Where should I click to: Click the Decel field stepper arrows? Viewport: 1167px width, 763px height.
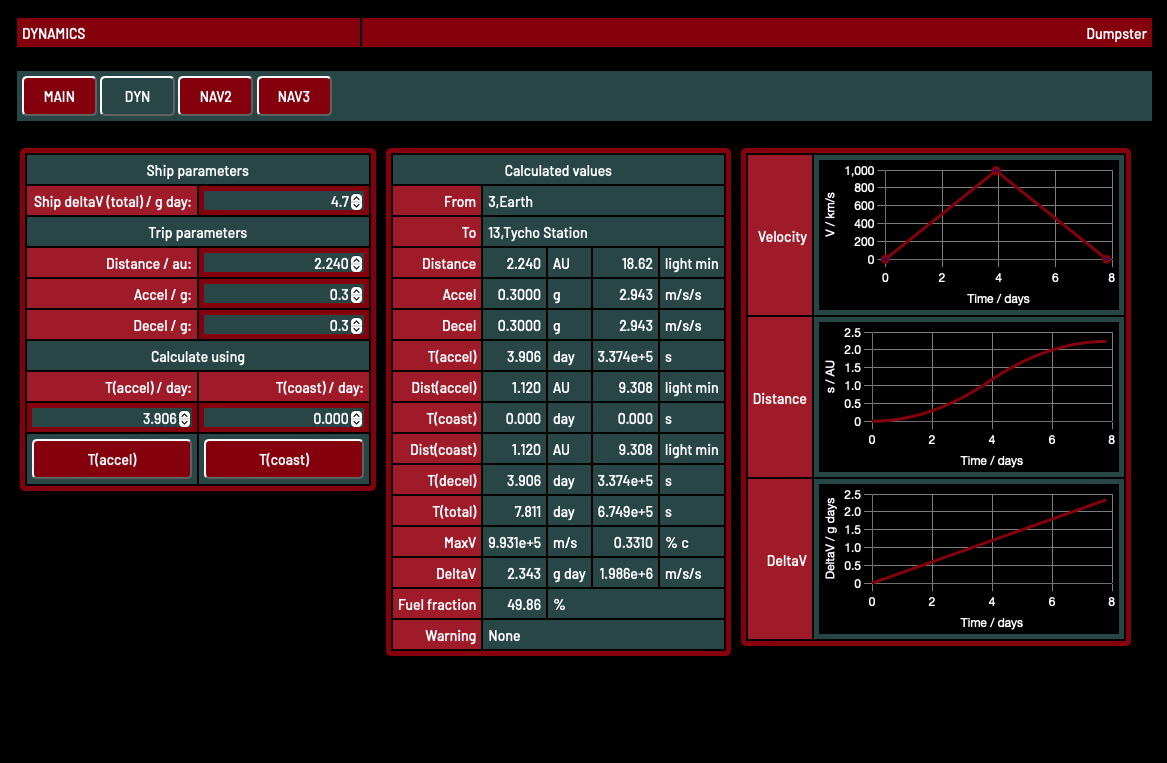point(357,326)
